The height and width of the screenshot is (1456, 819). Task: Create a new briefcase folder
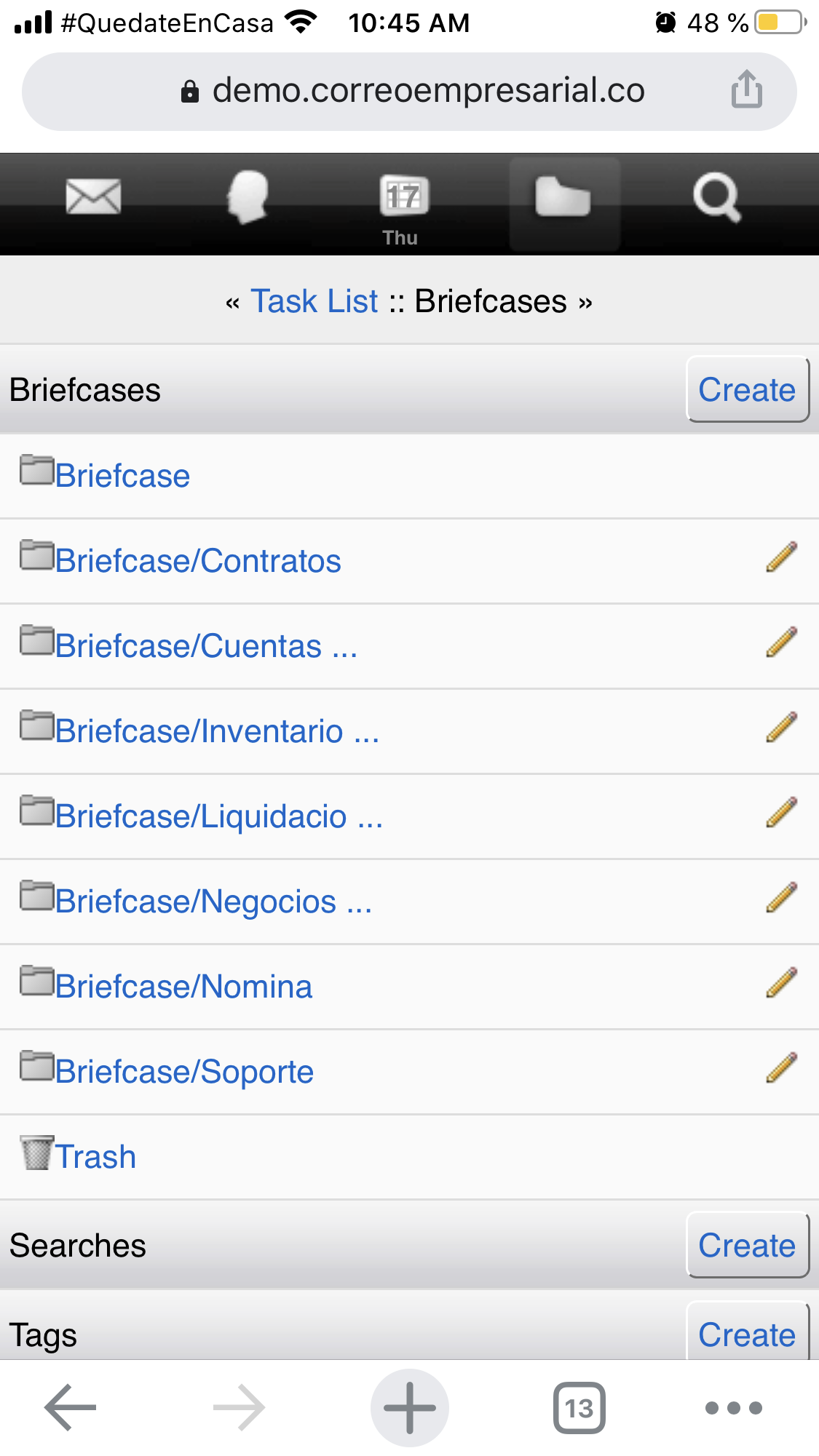(x=747, y=389)
